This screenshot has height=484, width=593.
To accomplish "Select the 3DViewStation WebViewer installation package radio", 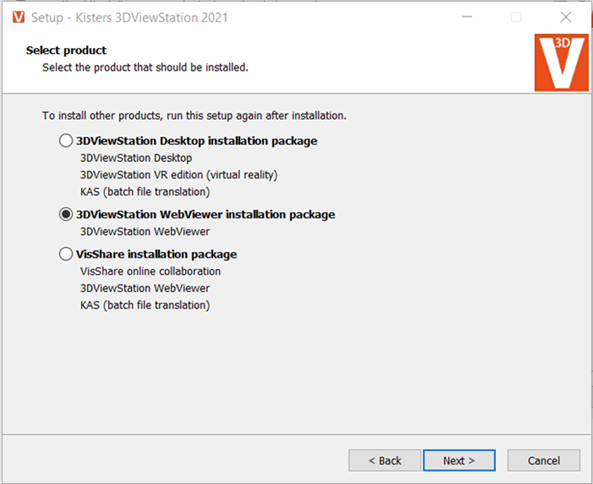I will (66, 214).
